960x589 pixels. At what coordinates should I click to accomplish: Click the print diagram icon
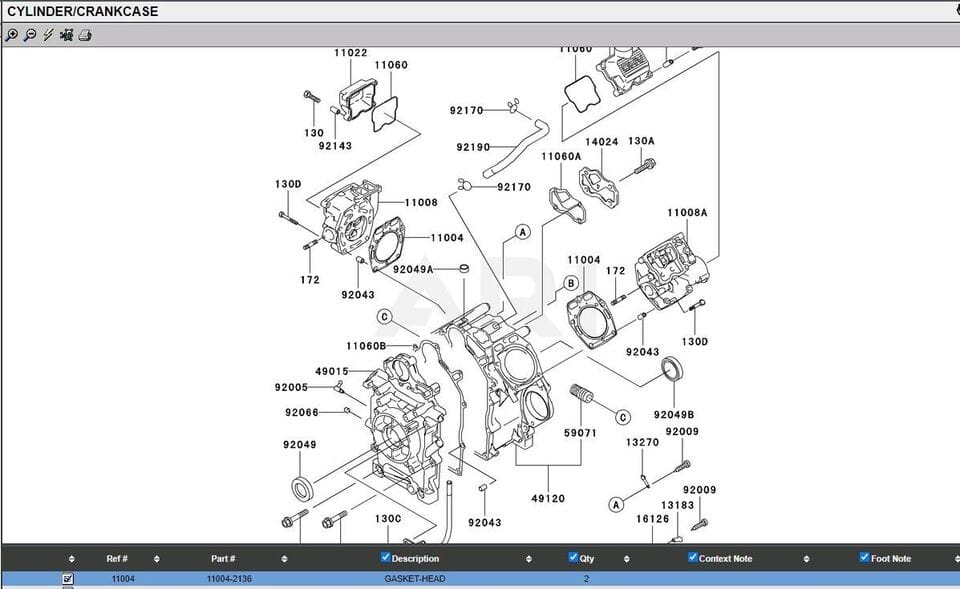click(x=84, y=35)
